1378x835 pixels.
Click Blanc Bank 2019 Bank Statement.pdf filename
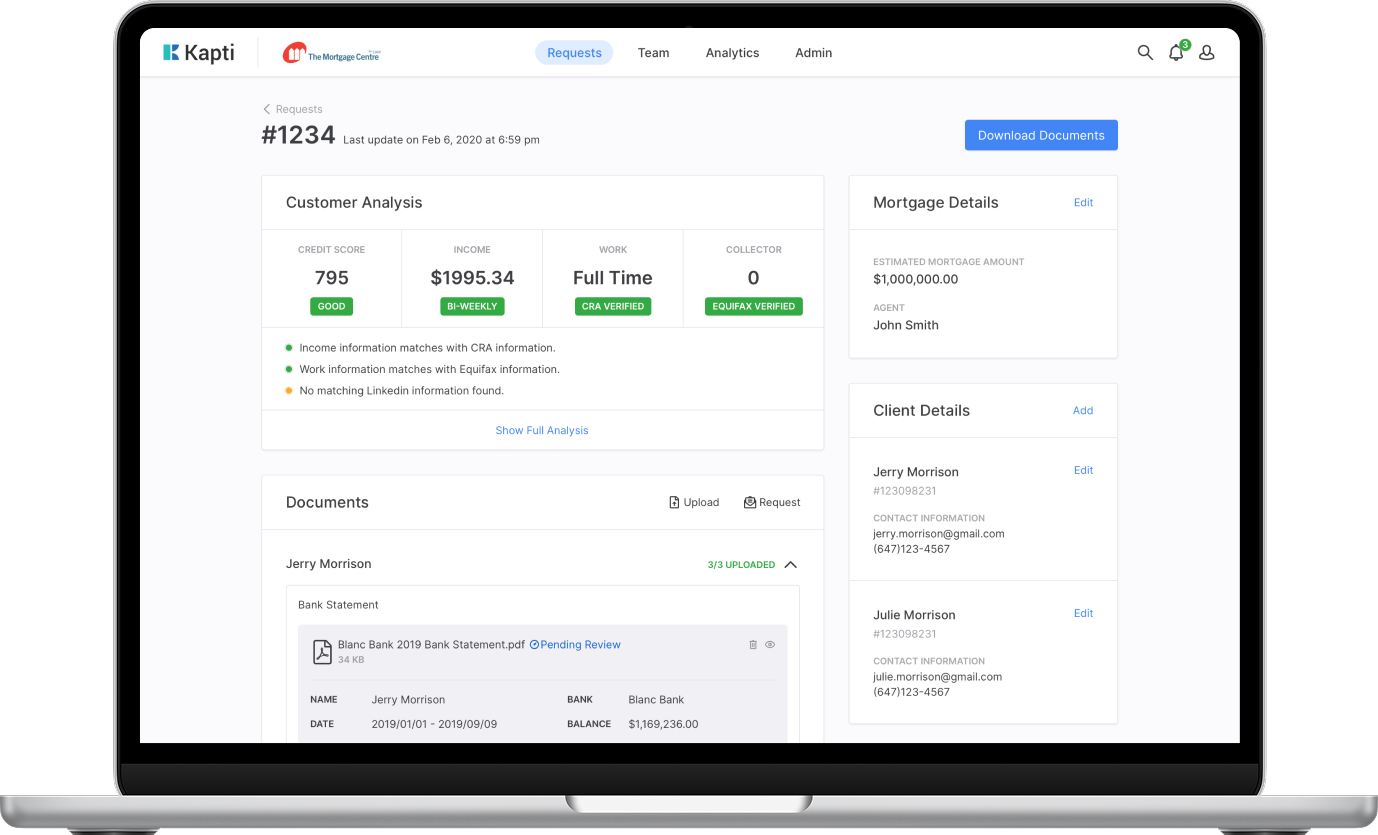pyautogui.click(x=431, y=645)
